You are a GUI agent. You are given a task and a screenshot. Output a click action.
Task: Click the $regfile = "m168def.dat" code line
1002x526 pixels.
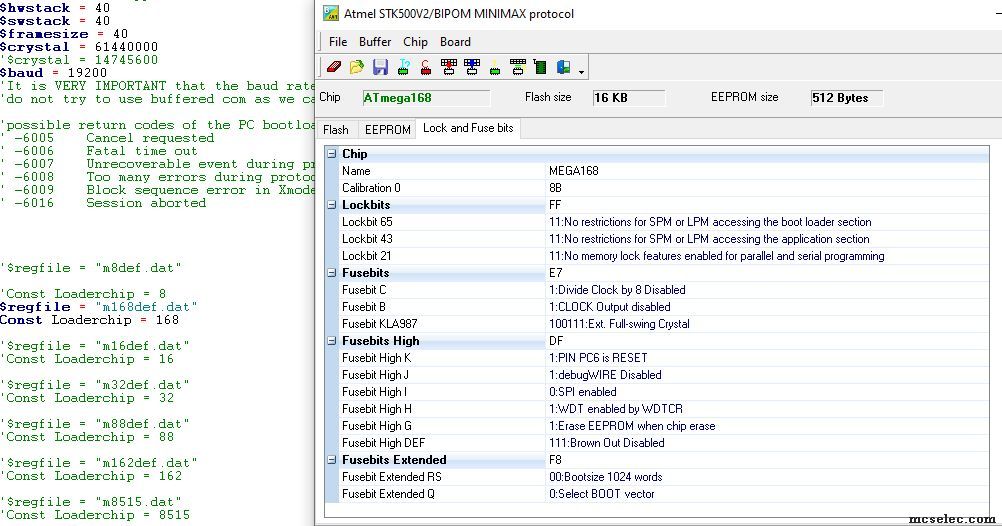click(99, 307)
